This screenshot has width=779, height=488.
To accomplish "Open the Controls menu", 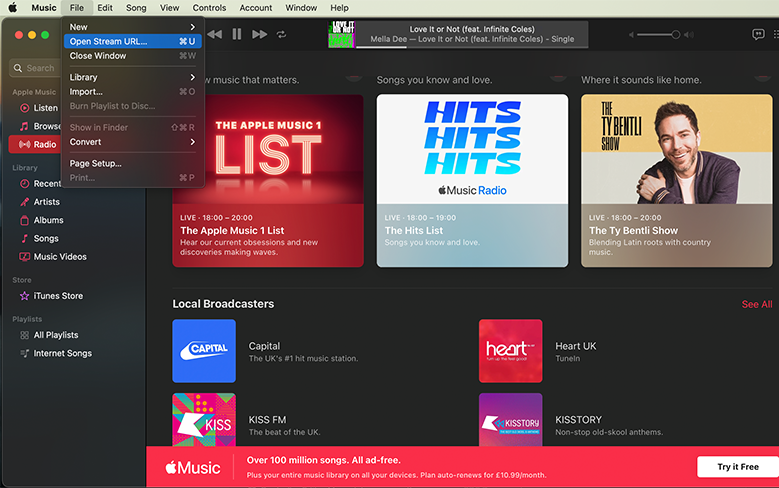I will click(209, 8).
